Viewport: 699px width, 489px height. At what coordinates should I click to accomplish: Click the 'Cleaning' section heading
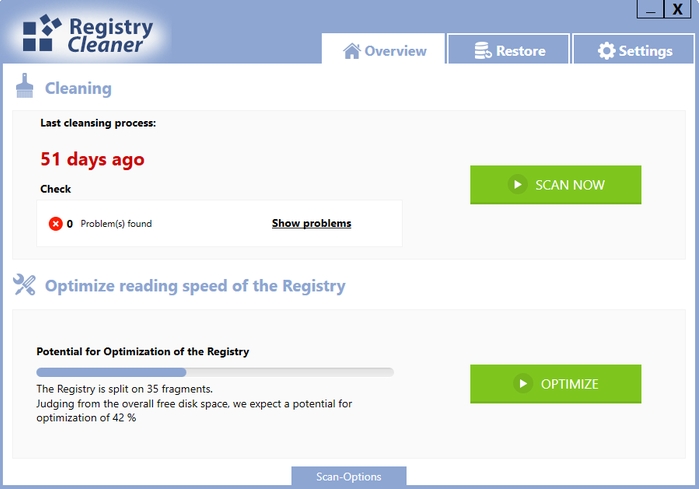pyautogui.click(x=78, y=88)
